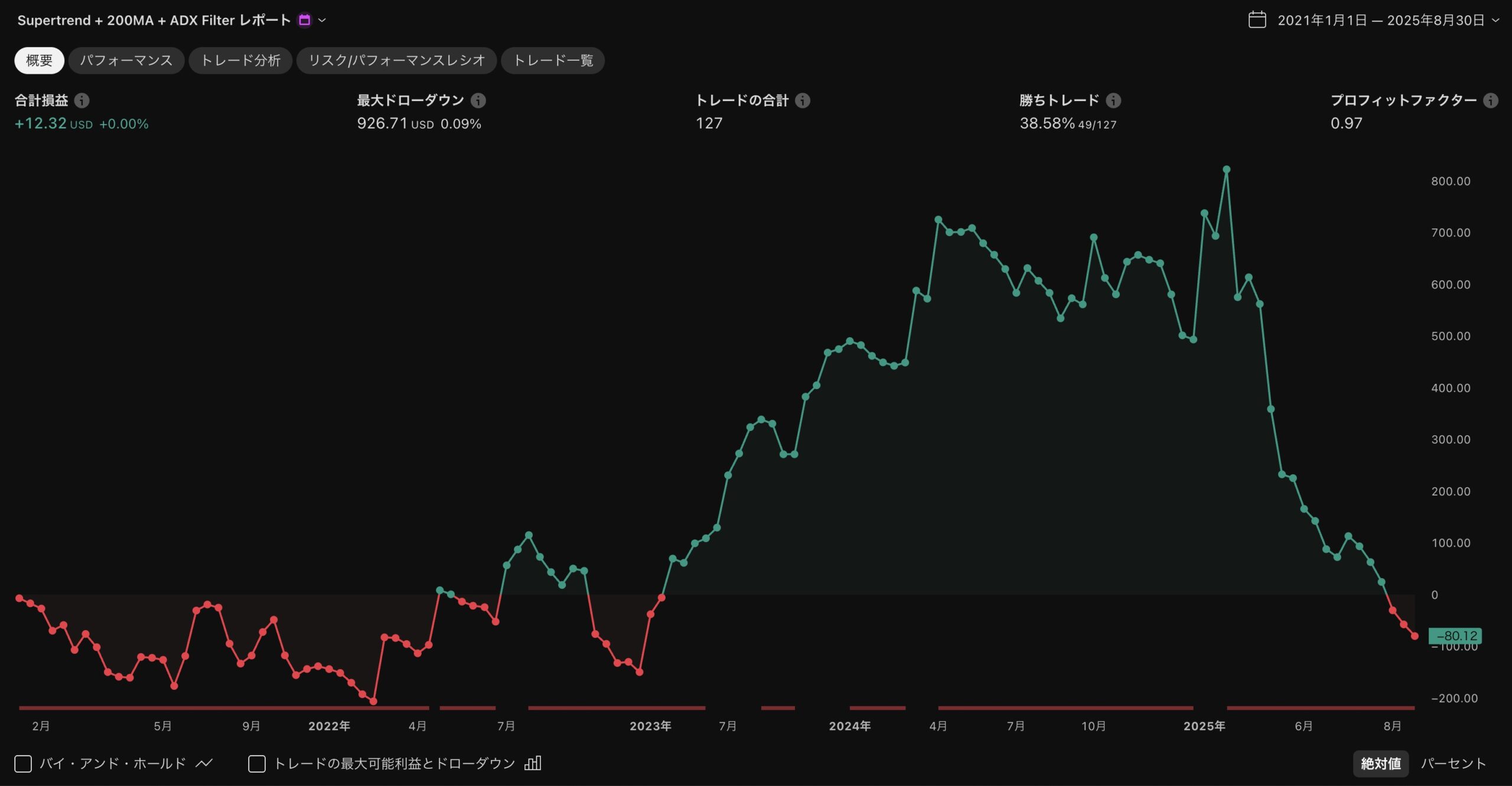Viewport: 1512px width, 786px height.
Task: Click info icon beside 勝ちトレード
Action: (1113, 100)
